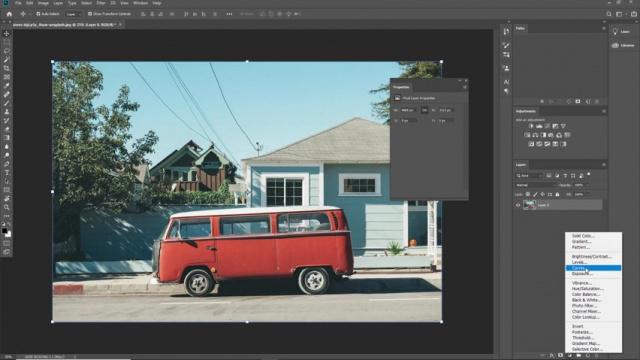Click the Home icon in options bar

[x=9, y=14]
